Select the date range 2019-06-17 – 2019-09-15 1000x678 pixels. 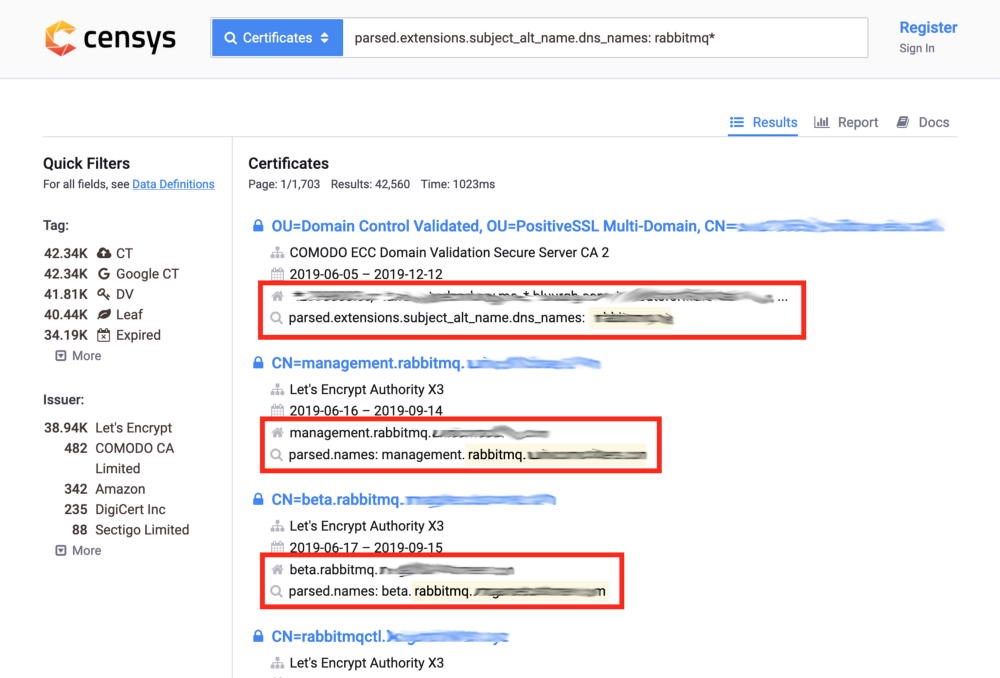pyautogui.click(x=366, y=547)
